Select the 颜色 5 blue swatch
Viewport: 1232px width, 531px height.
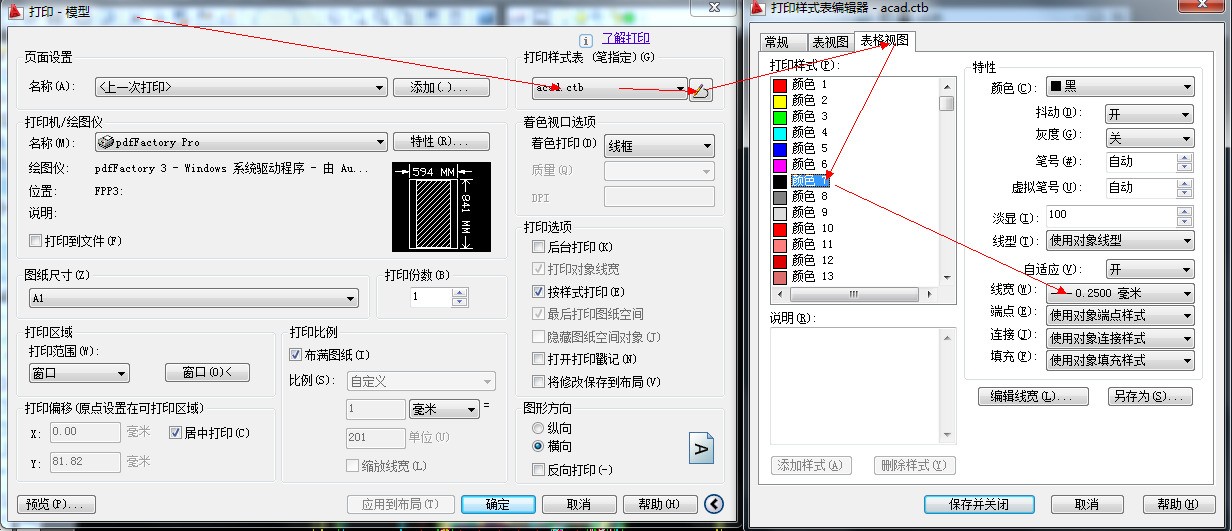[780, 148]
